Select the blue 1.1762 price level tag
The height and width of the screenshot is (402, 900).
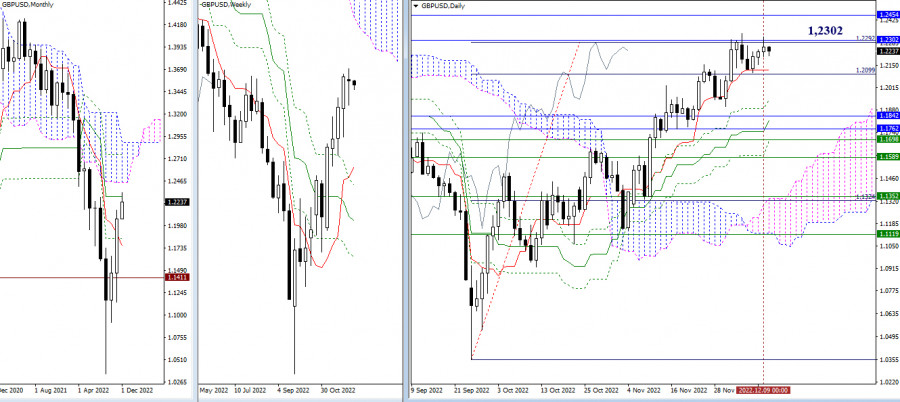(886, 128)
